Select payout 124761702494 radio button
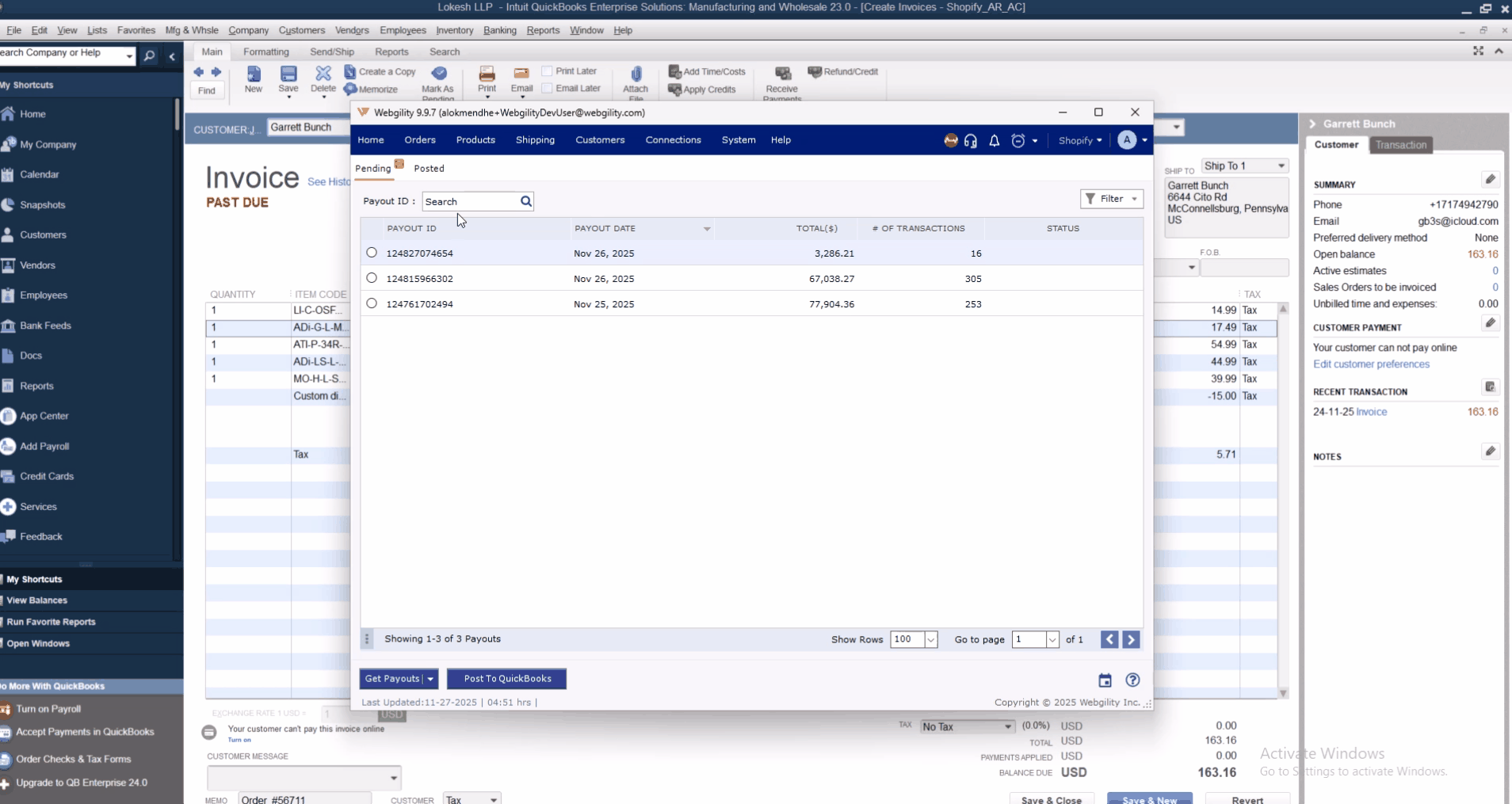Viewport: 1512px width, 804px height. tap(372, 303)
